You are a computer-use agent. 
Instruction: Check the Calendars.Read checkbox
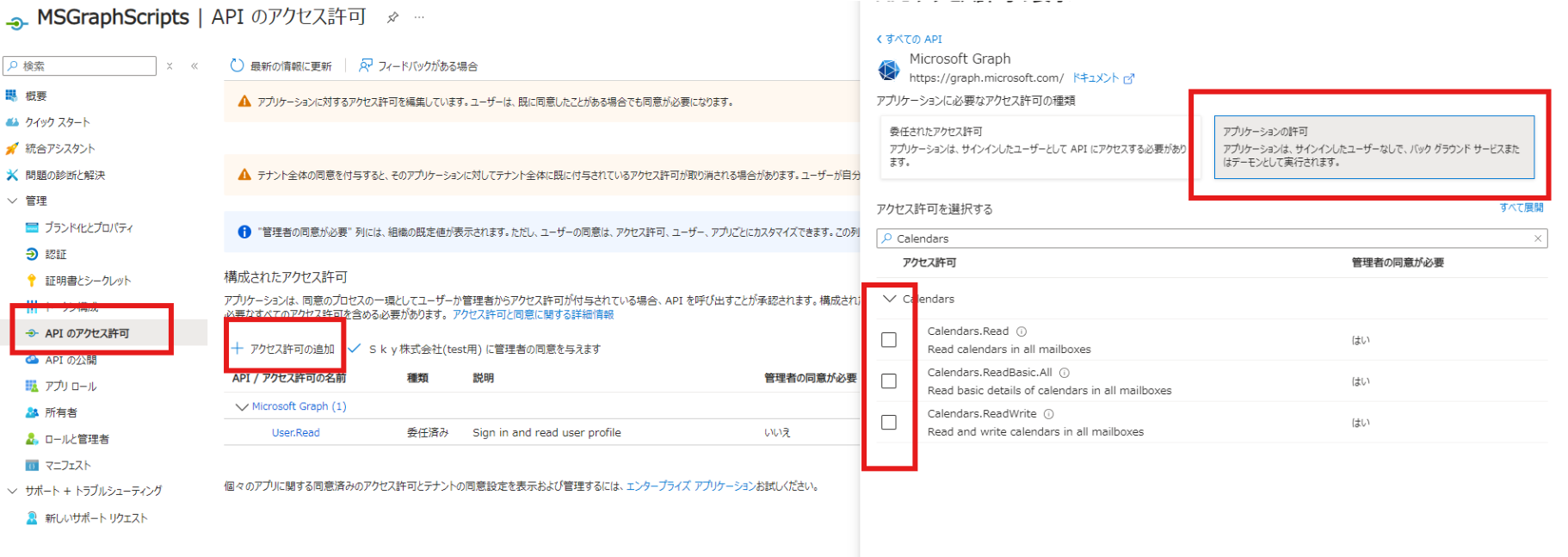(x=889, y=340)
